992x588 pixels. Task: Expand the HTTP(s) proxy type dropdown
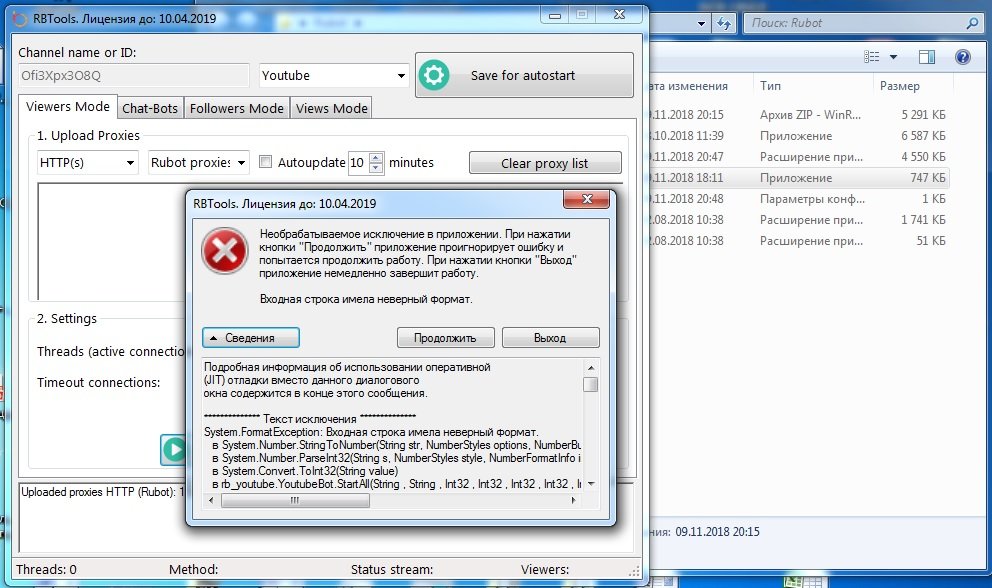[x=88, y=162]
